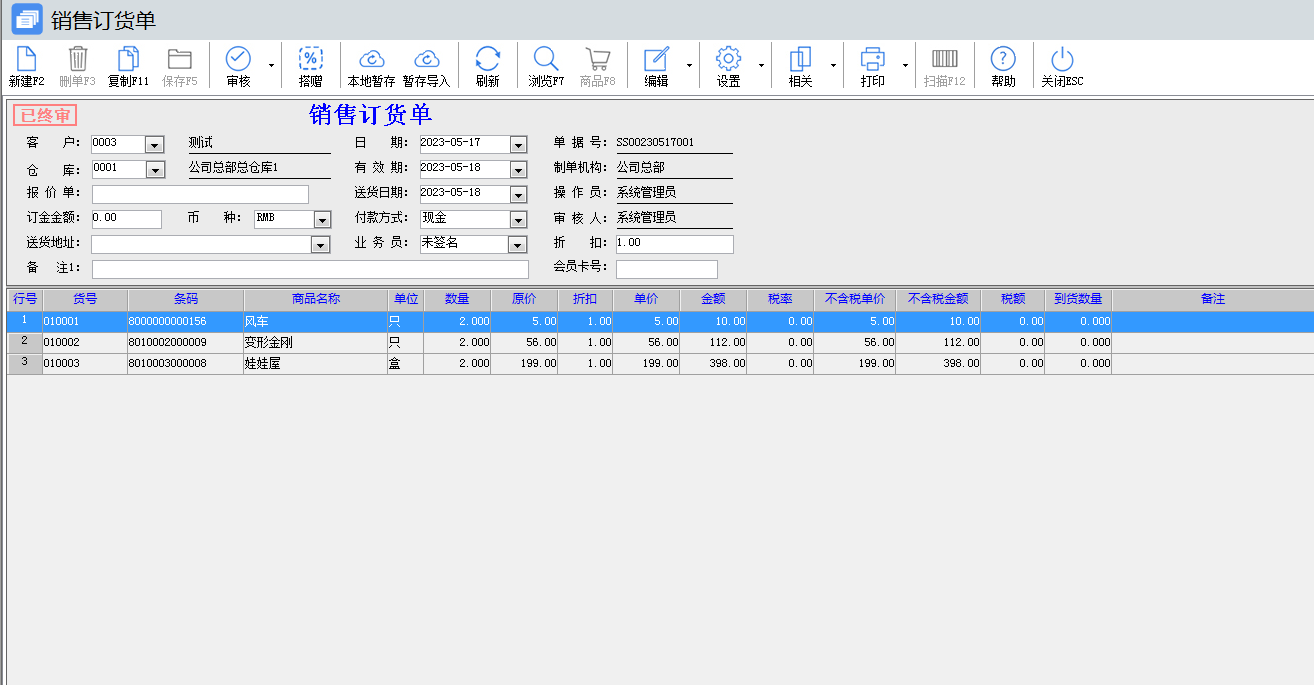Click the 审核 approve checkmark icon
Screen dimensions: 1314x685
pos(238,60)
